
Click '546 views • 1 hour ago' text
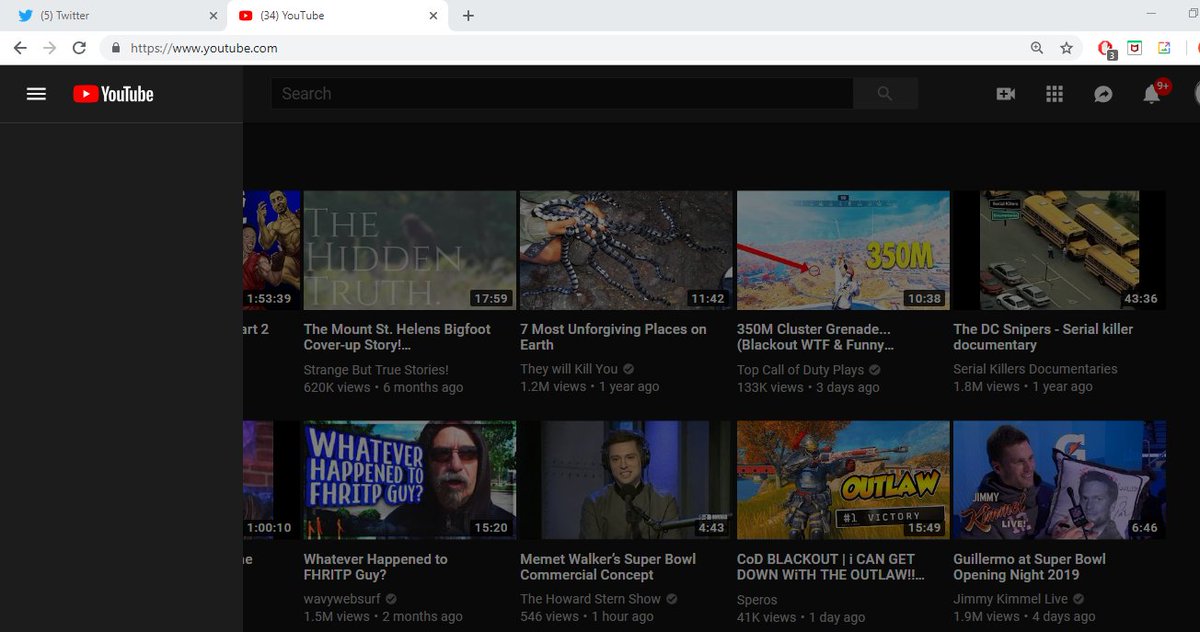pos(587,617)
